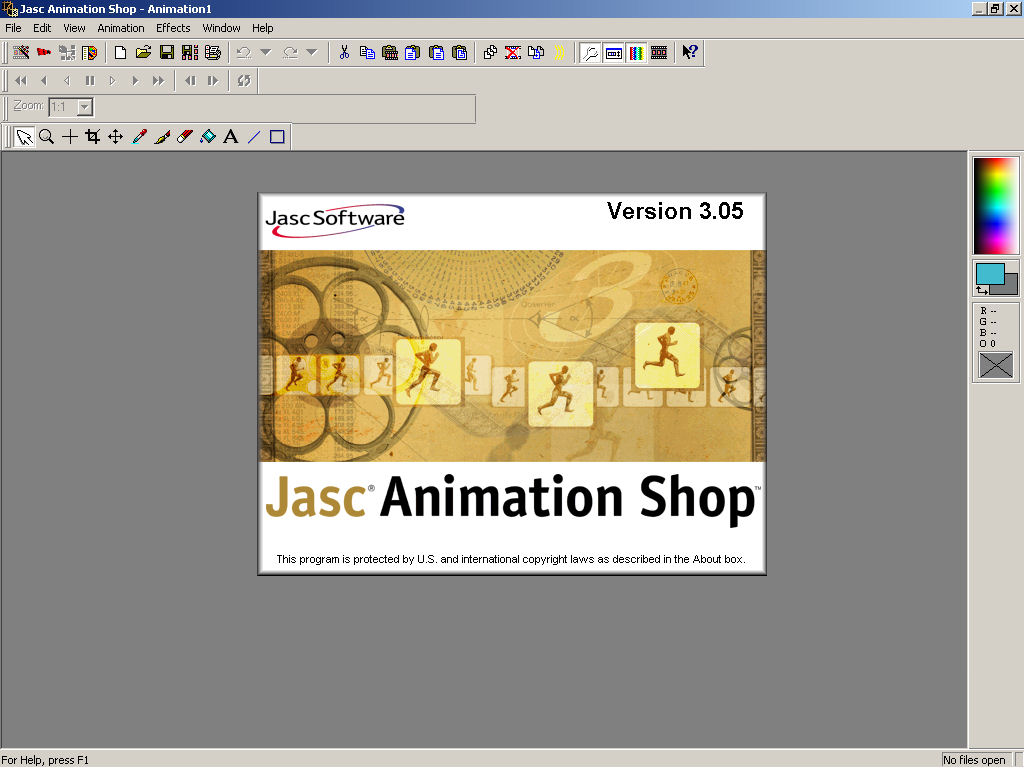The height and width of the screenshot is (768, 1024).
Task: Select the Zoom tool
Action: click(x=46, y=136)
